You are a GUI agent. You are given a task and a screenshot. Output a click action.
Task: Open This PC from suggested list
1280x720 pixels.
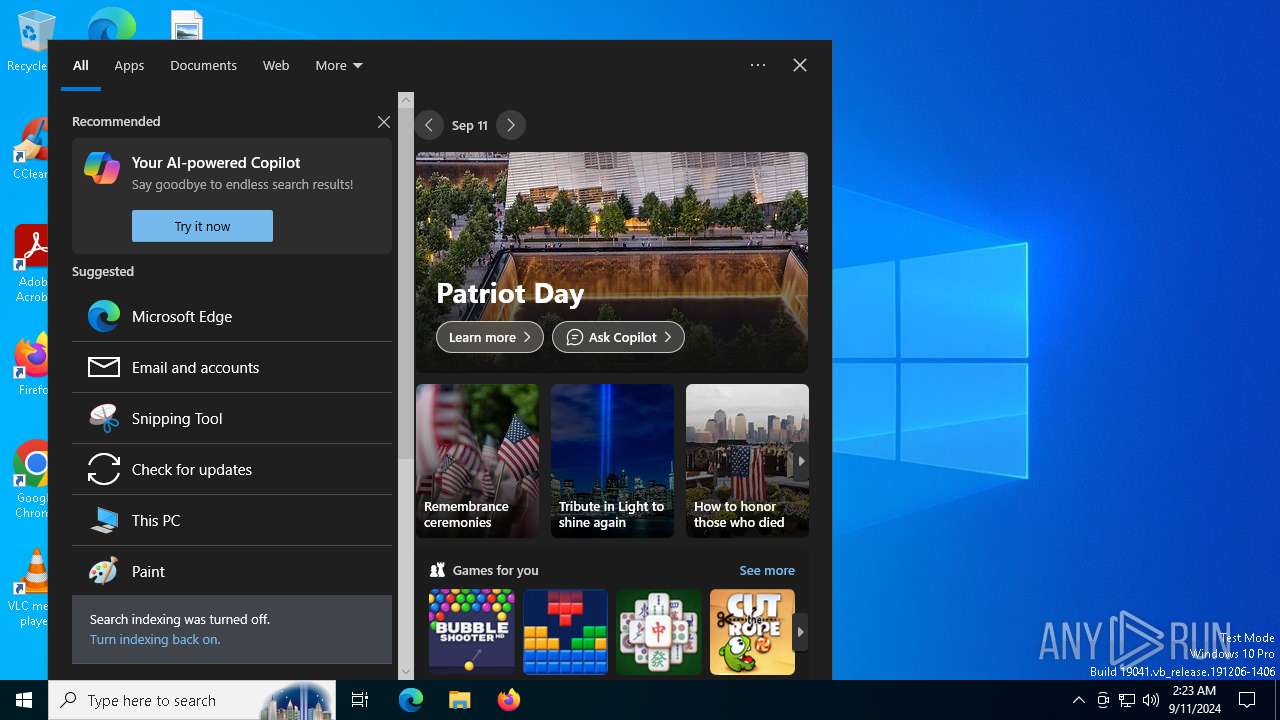pyautogui.click(x=232, y=520)
